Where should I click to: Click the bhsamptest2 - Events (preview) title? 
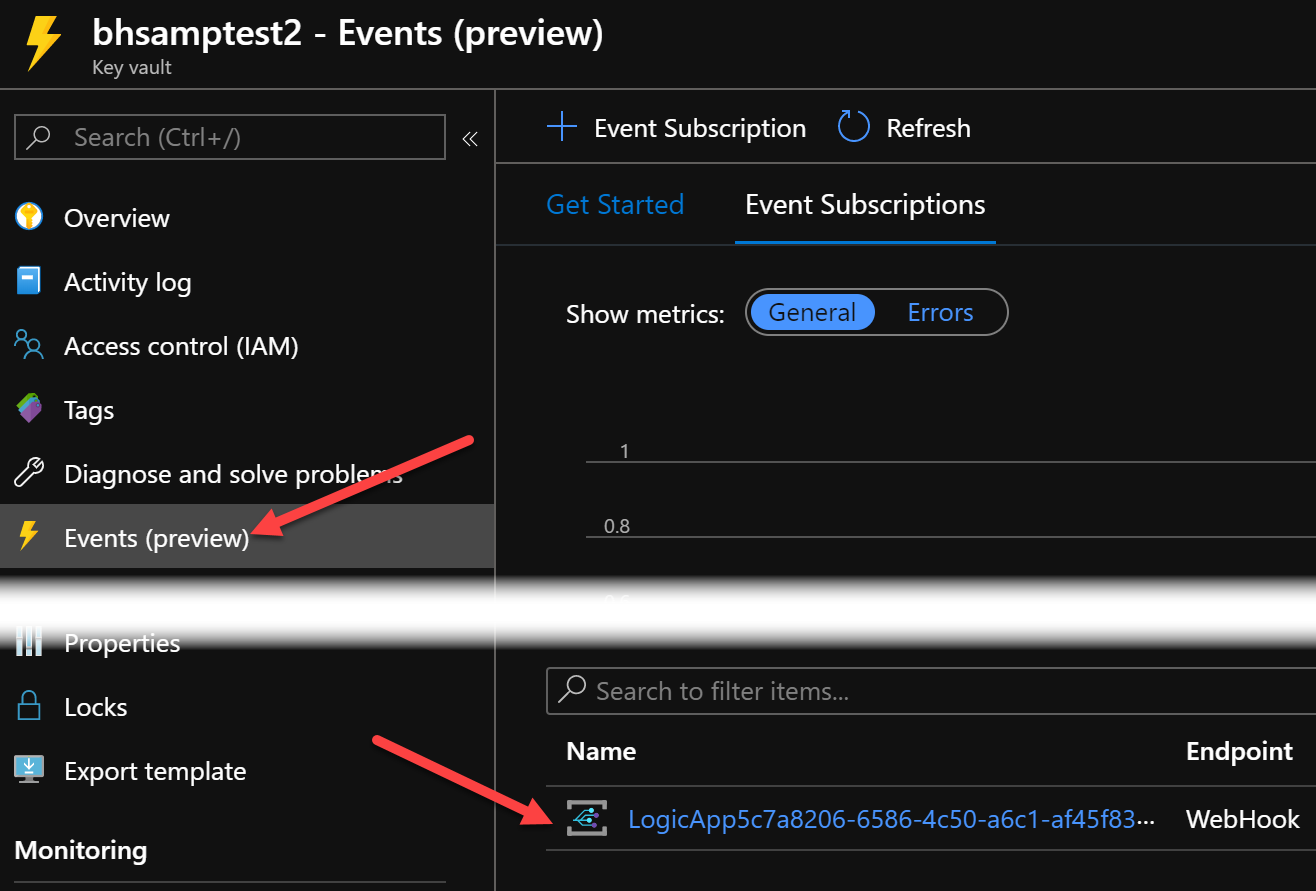click(x=348, y=33)
